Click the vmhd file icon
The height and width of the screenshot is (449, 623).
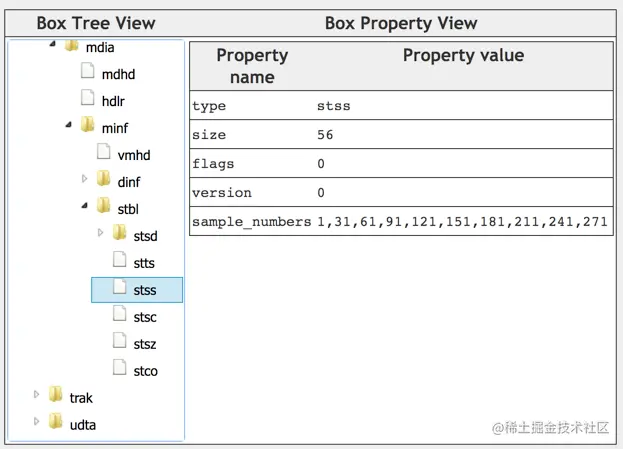103,152
